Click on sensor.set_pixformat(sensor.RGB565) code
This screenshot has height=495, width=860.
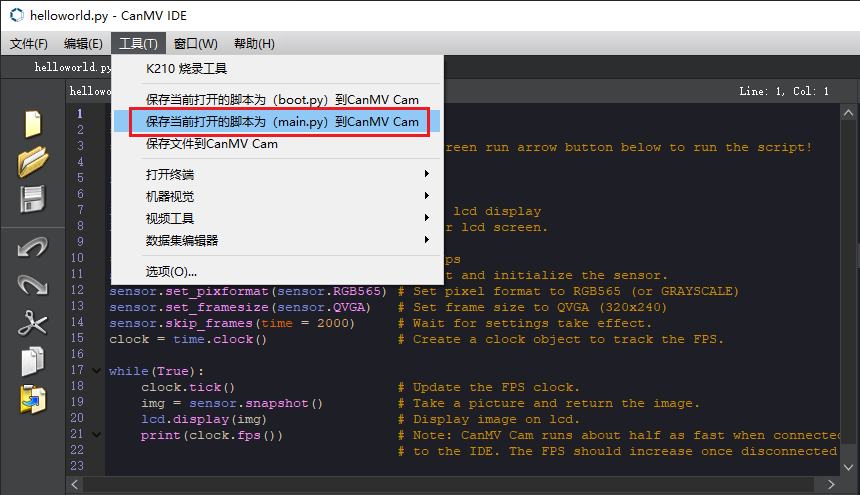pos(248,291)
